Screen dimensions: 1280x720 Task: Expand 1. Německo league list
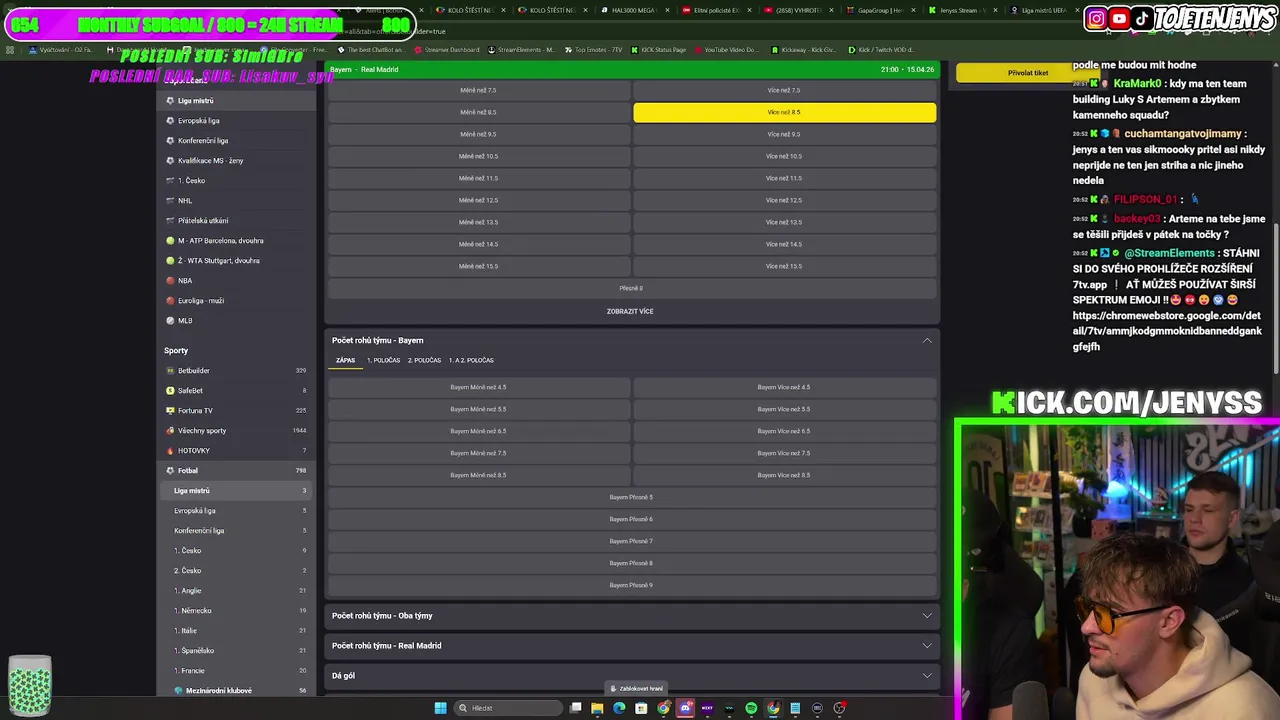click(237, 611)
